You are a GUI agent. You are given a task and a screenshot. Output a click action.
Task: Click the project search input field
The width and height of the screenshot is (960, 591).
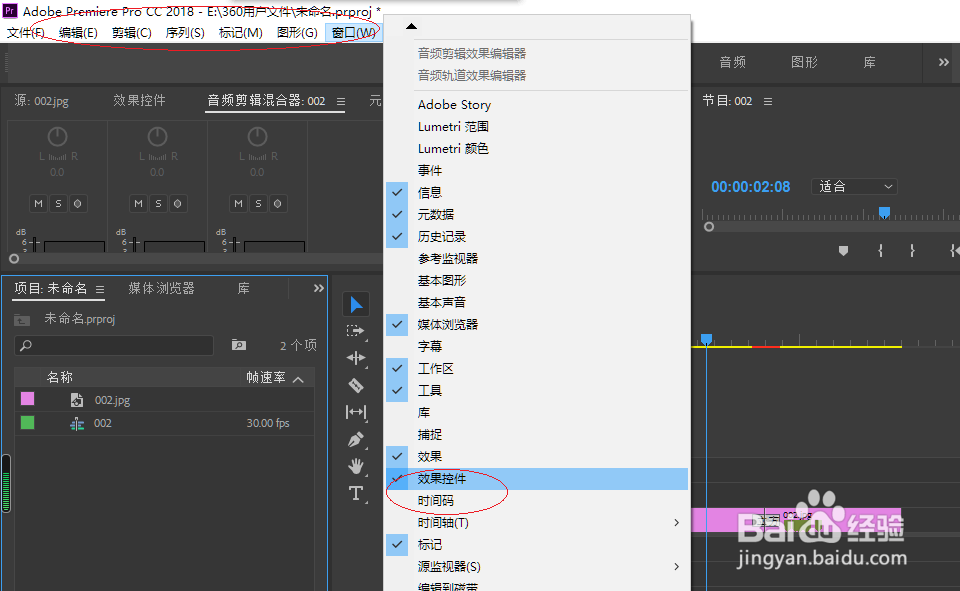[114, 345]
